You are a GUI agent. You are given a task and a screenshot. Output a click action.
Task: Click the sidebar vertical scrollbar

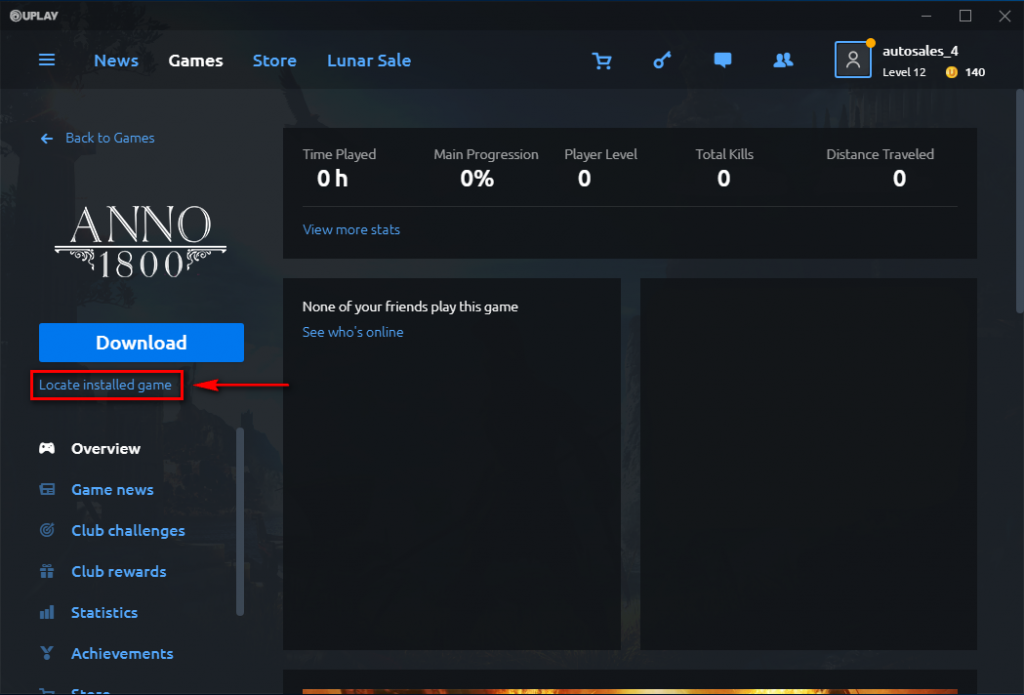(x=240, y=520)
